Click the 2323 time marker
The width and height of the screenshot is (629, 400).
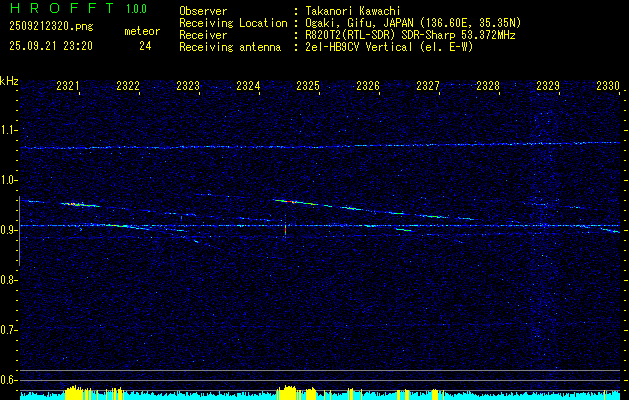tap(188, 87)
